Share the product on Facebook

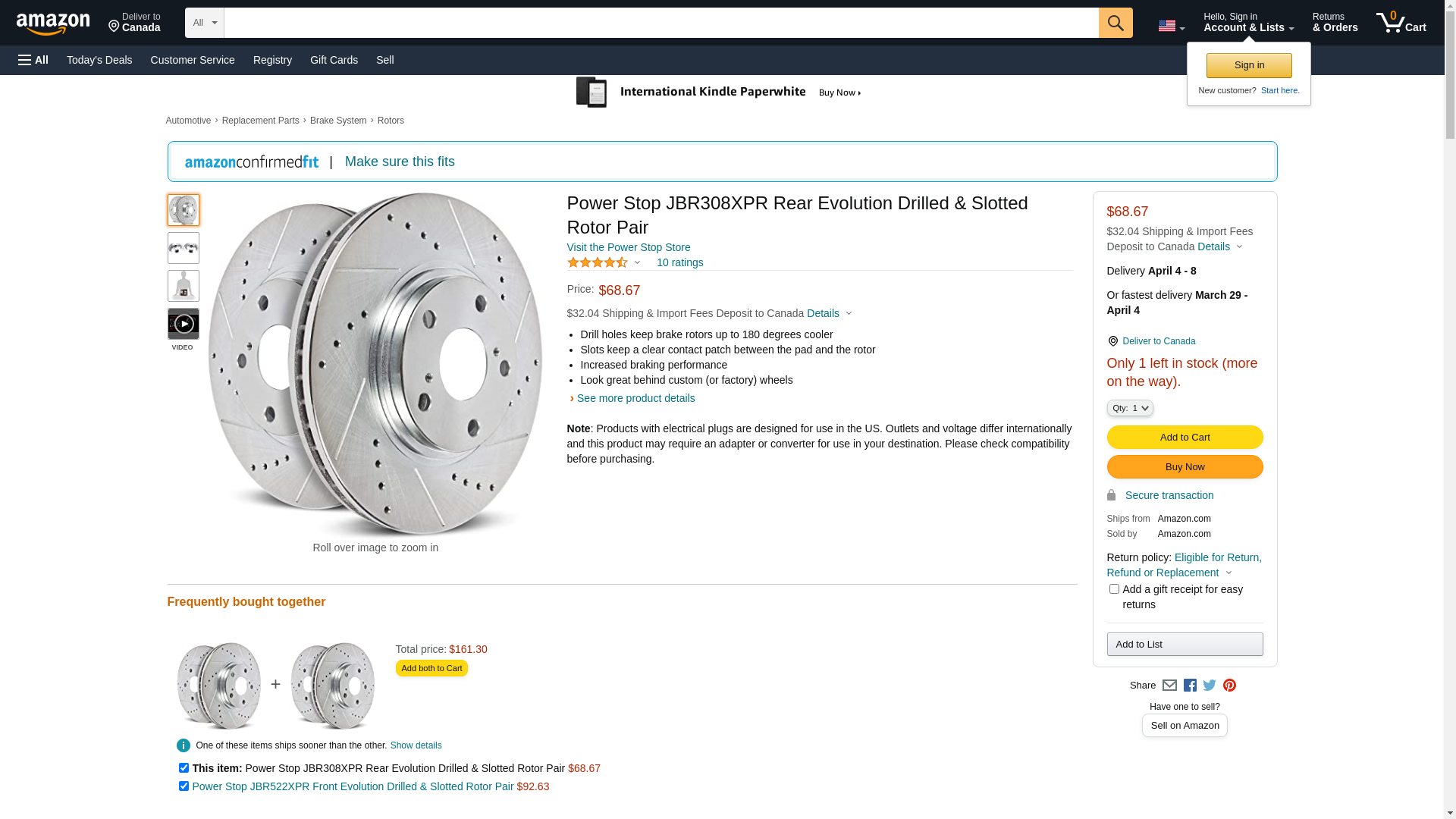[1190, 686]
